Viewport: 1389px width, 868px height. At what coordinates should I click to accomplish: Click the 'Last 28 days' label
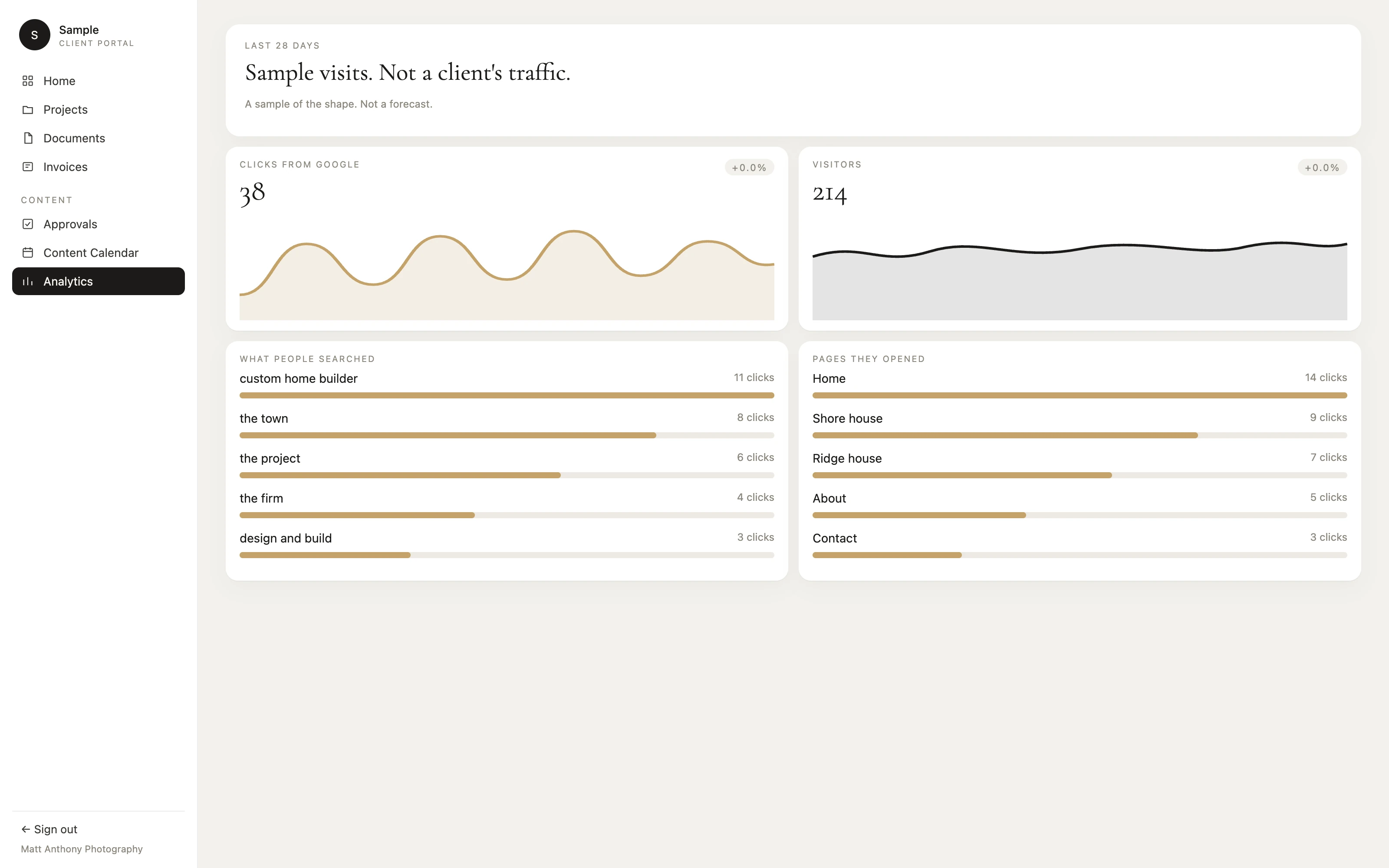tap(283, 45)
